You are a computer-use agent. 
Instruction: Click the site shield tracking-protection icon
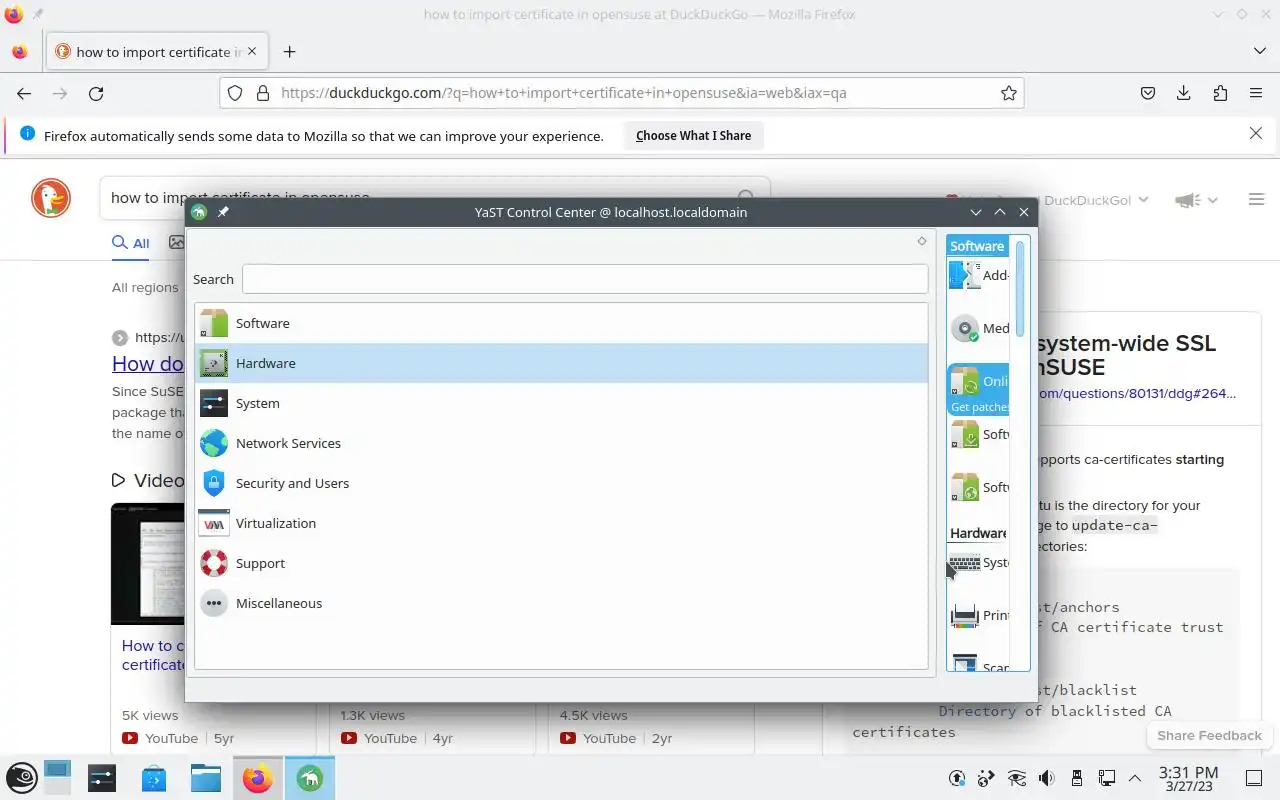click(235, 93)
